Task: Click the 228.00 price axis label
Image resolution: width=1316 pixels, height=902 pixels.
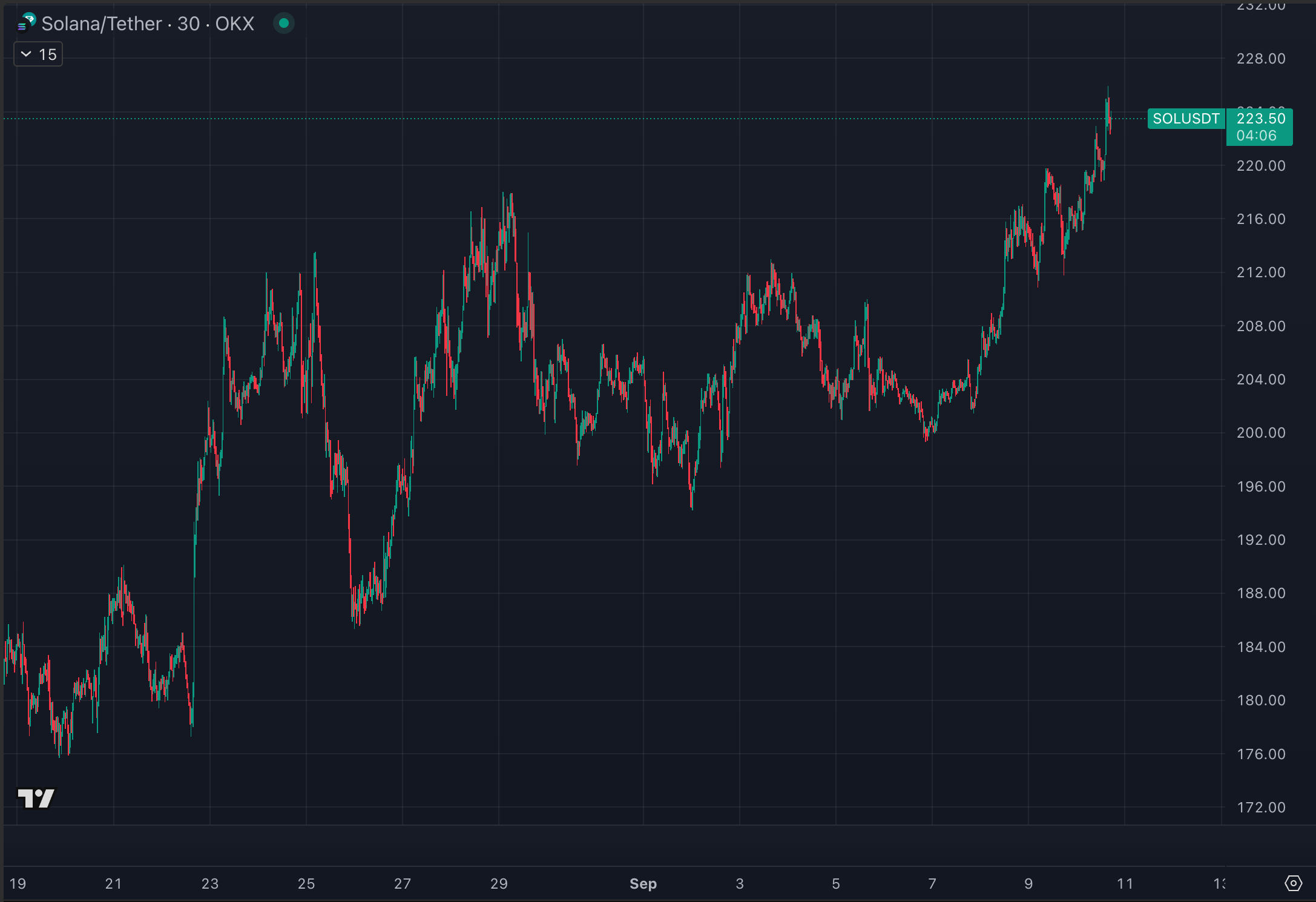Action: [x=1260, y=59]
